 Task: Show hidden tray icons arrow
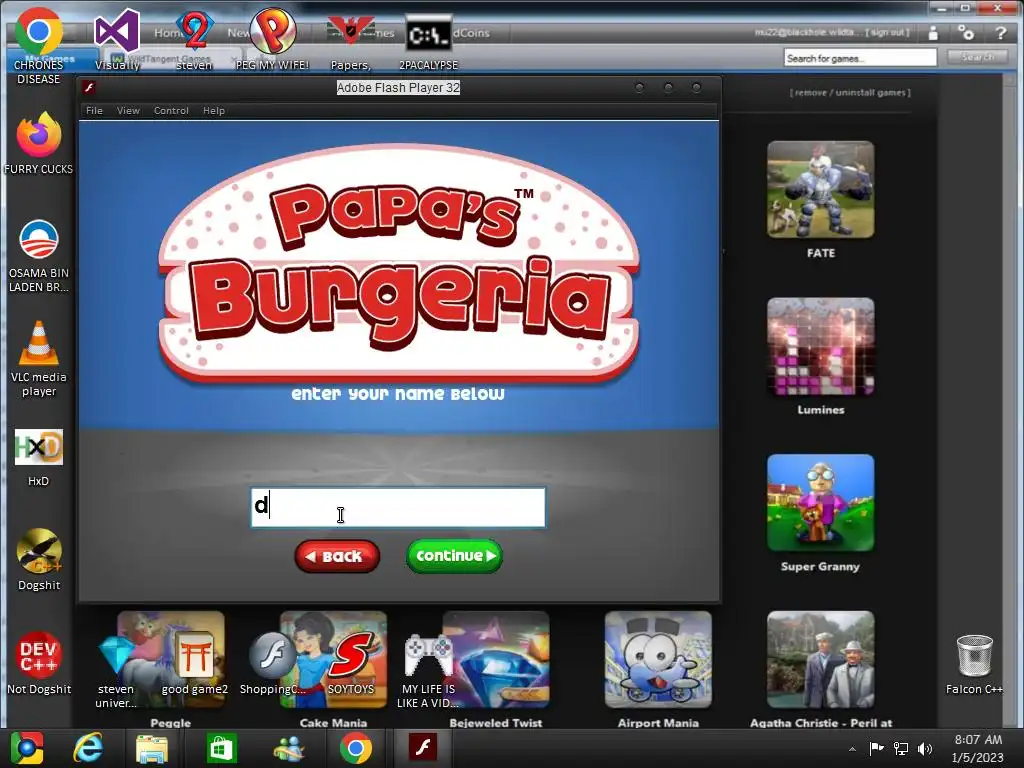click(x=852, y=749)
